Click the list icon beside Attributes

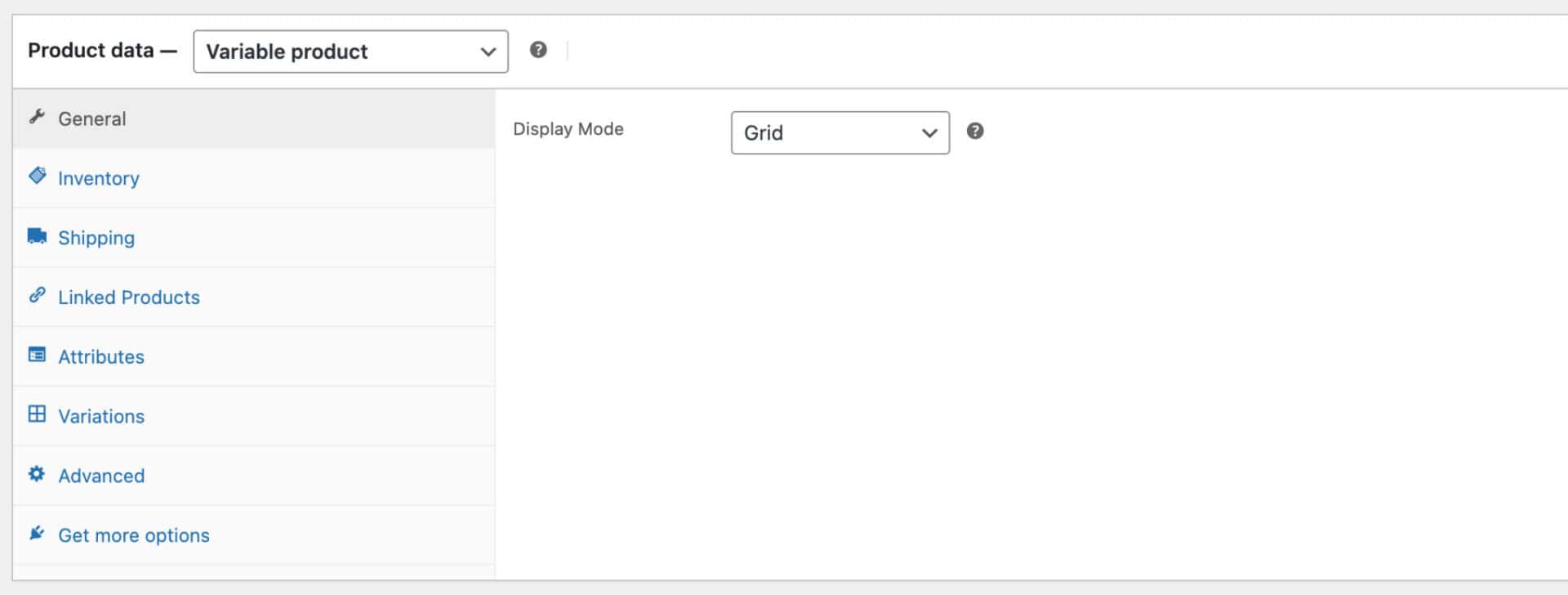tap(37, 355)
